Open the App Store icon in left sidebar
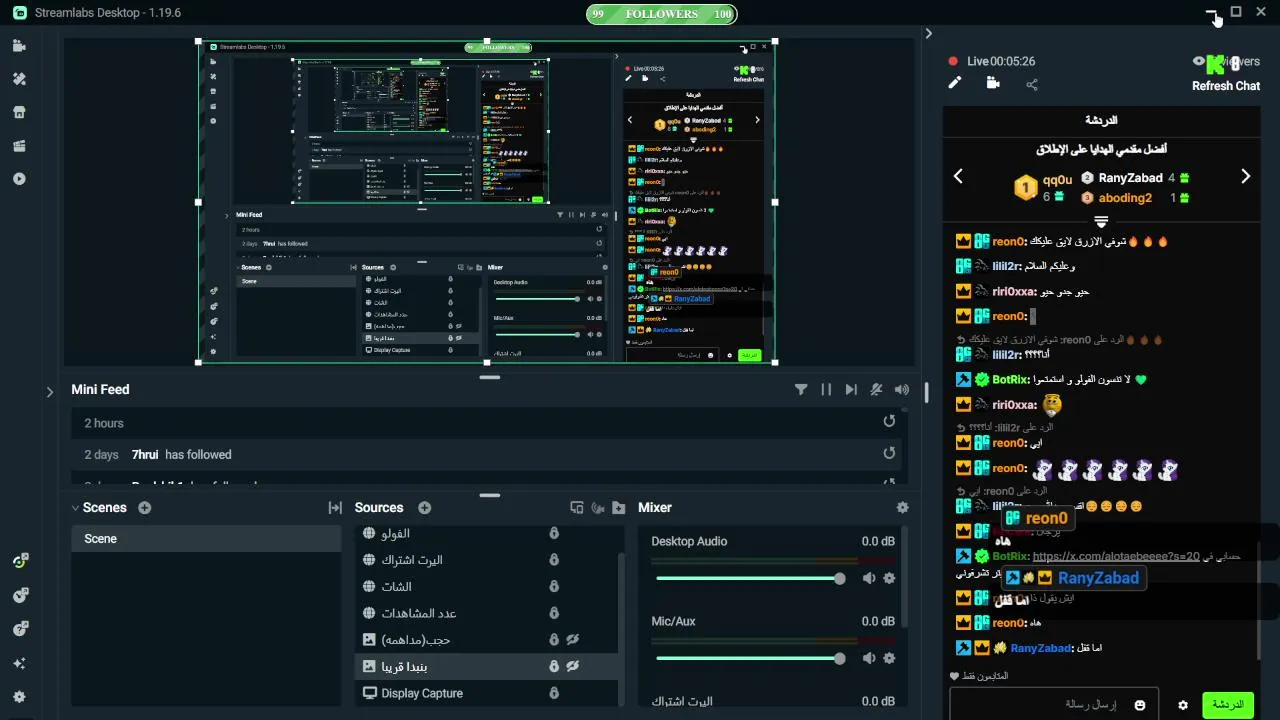 (19, 112)
